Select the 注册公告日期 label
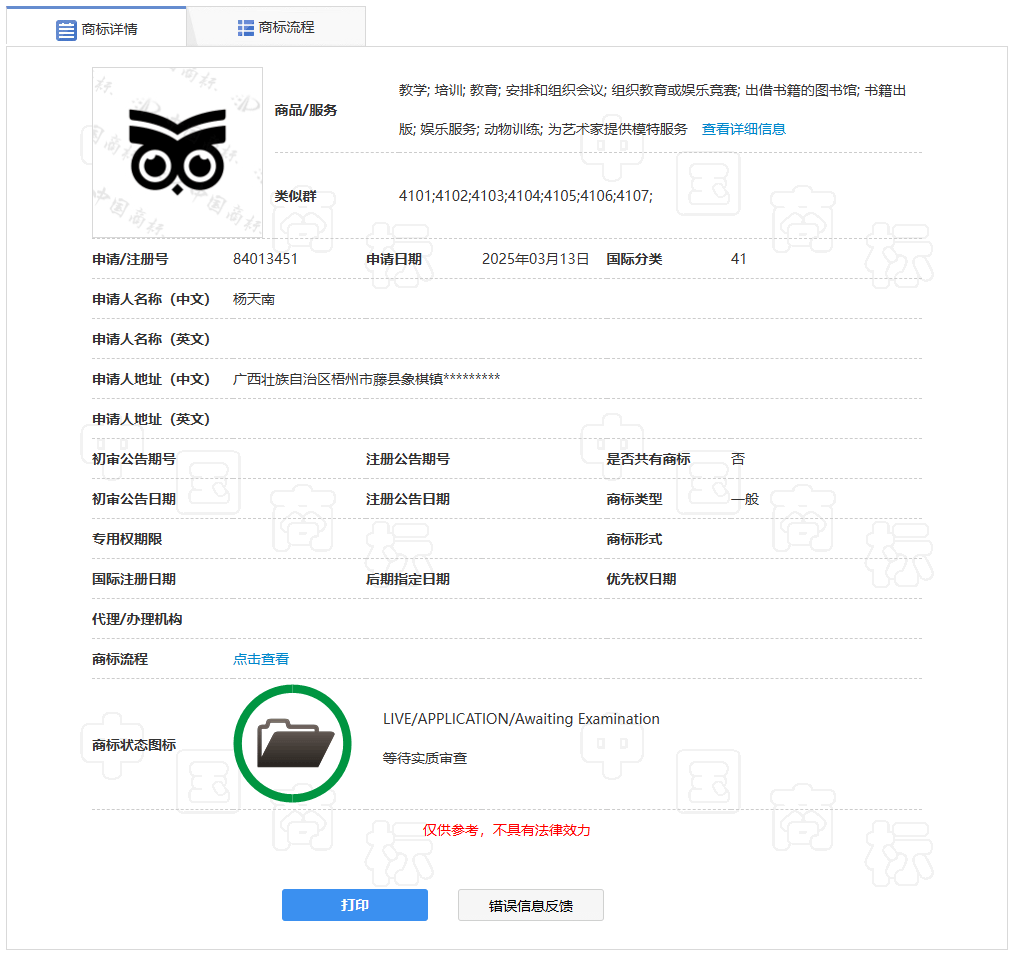The width and height of the screenshot is (1014, 954). pos(407,499)
